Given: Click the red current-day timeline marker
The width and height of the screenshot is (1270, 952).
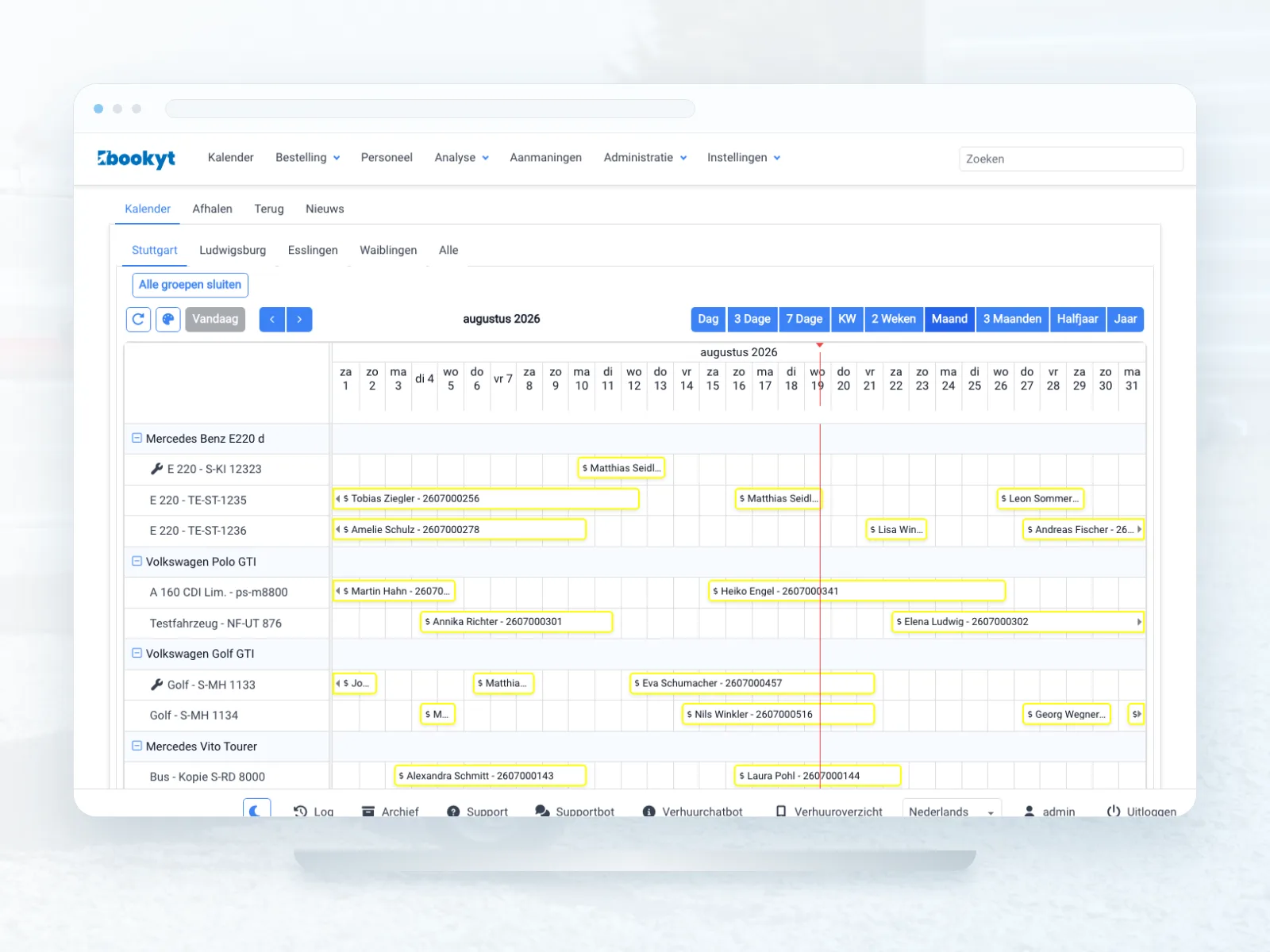Looking at the screenshot, I should [820, 345].
